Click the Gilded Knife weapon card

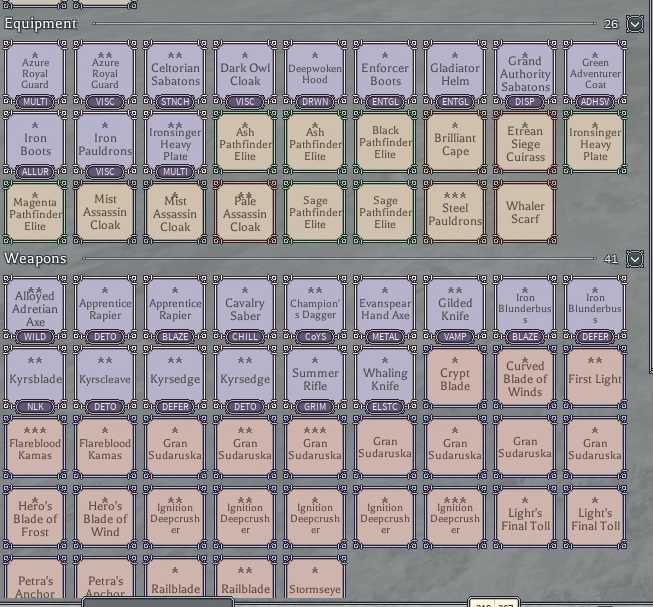pos(455,308)
